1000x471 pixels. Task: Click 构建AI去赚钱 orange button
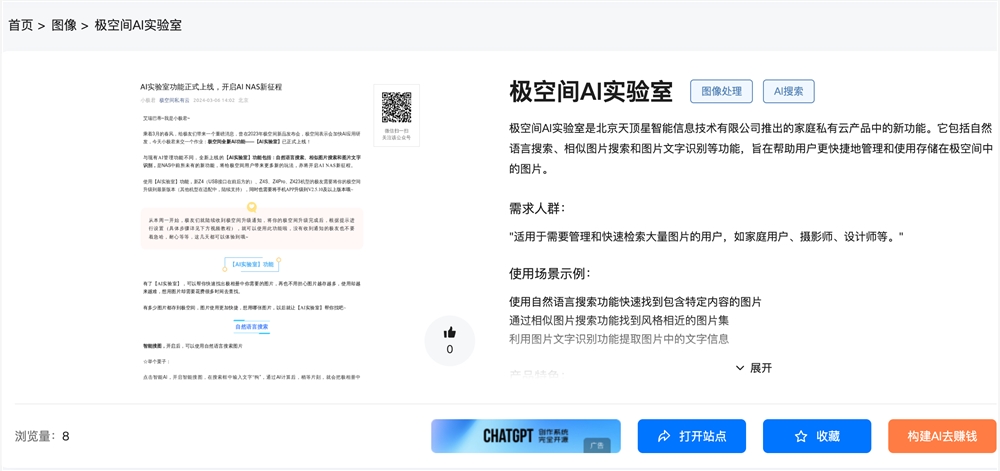click(x=942, y=436)
